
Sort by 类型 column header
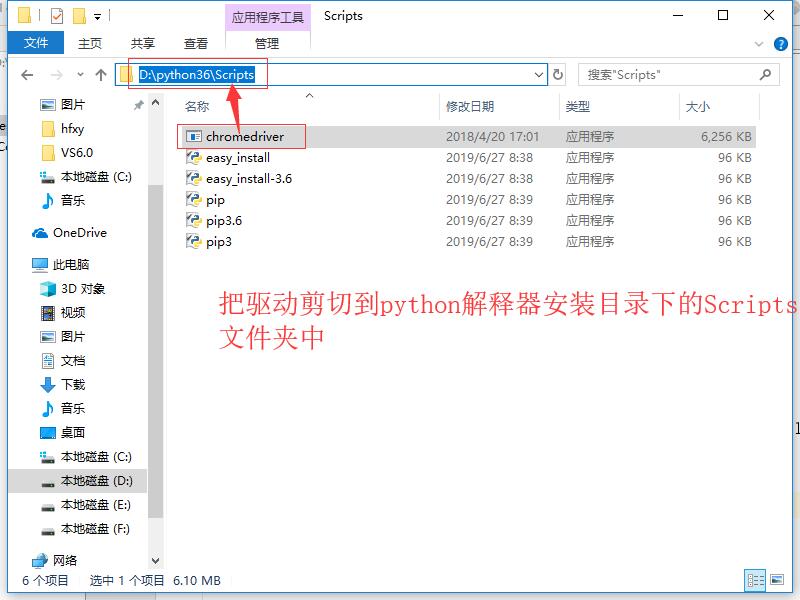coord(578,107)
